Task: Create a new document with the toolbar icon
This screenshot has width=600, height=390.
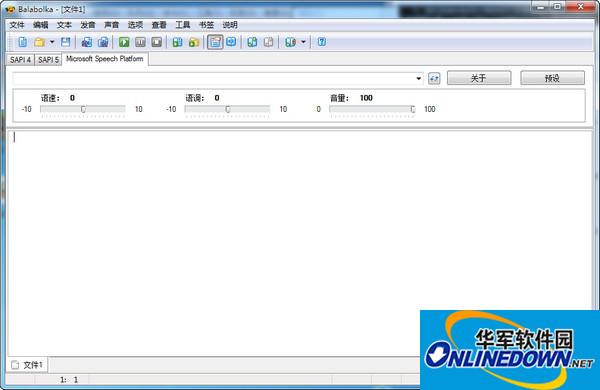Action: [x=23, y=42]
